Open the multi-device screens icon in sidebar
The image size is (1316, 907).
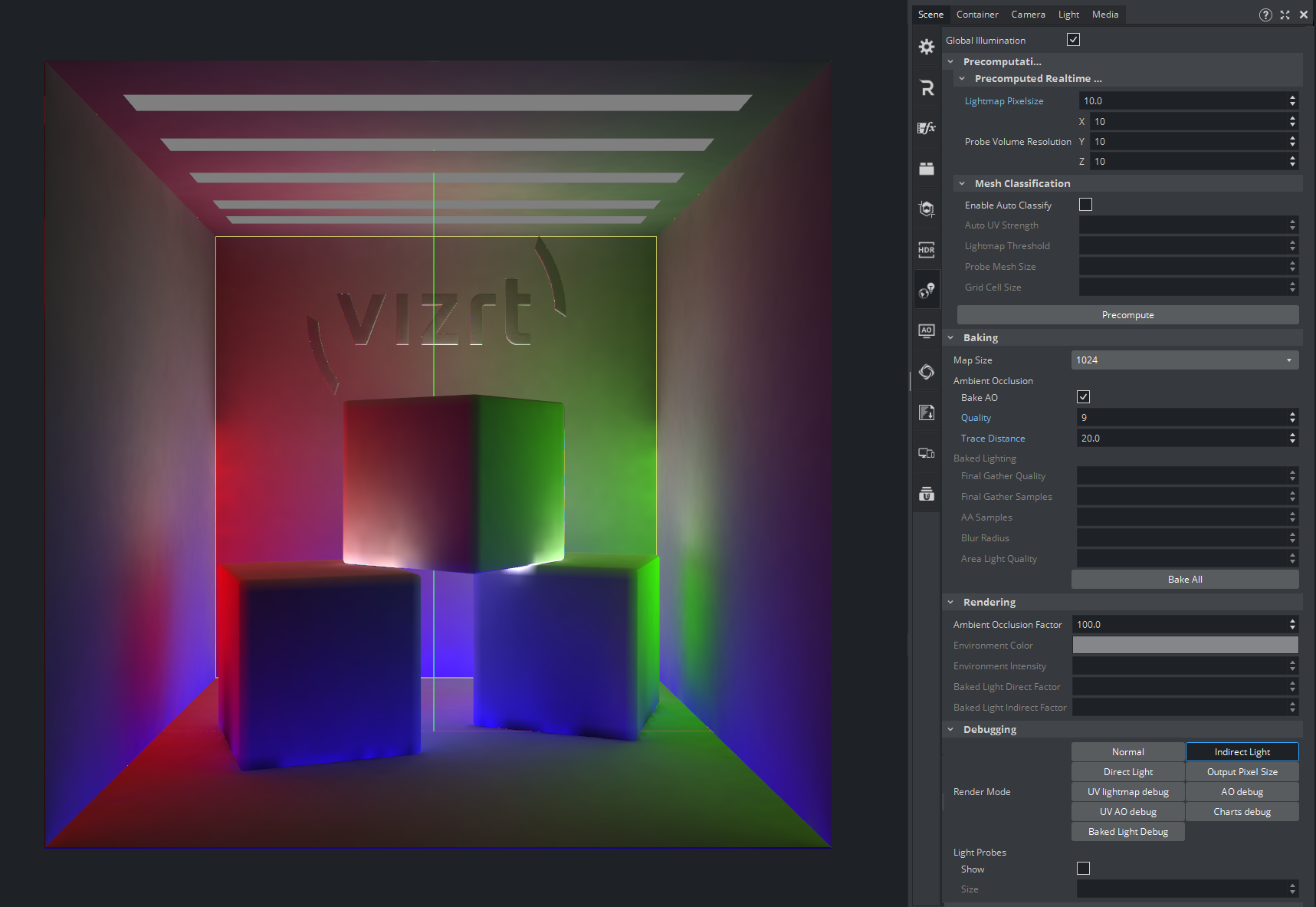(x=926, y=453)
